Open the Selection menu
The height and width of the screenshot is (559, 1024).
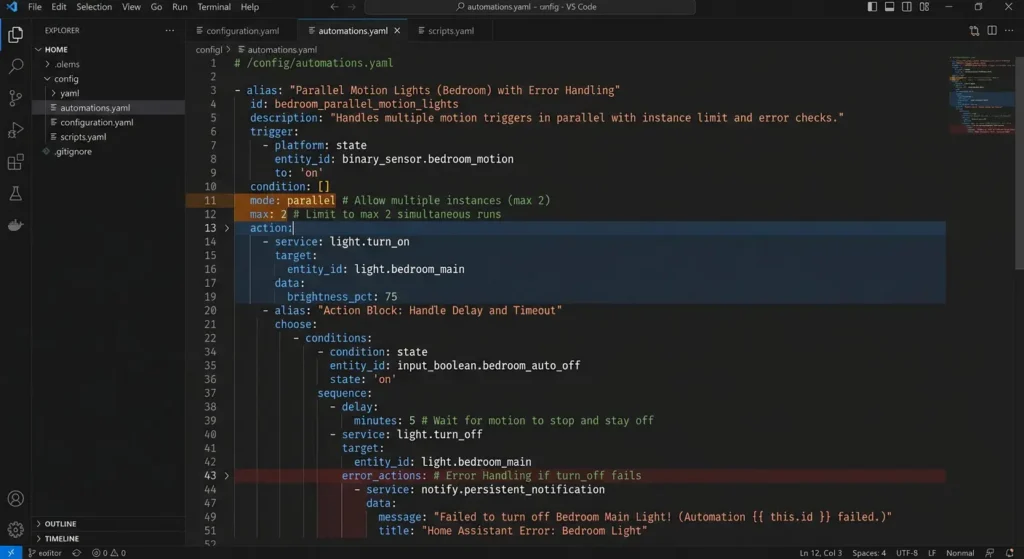pos(94,7)
